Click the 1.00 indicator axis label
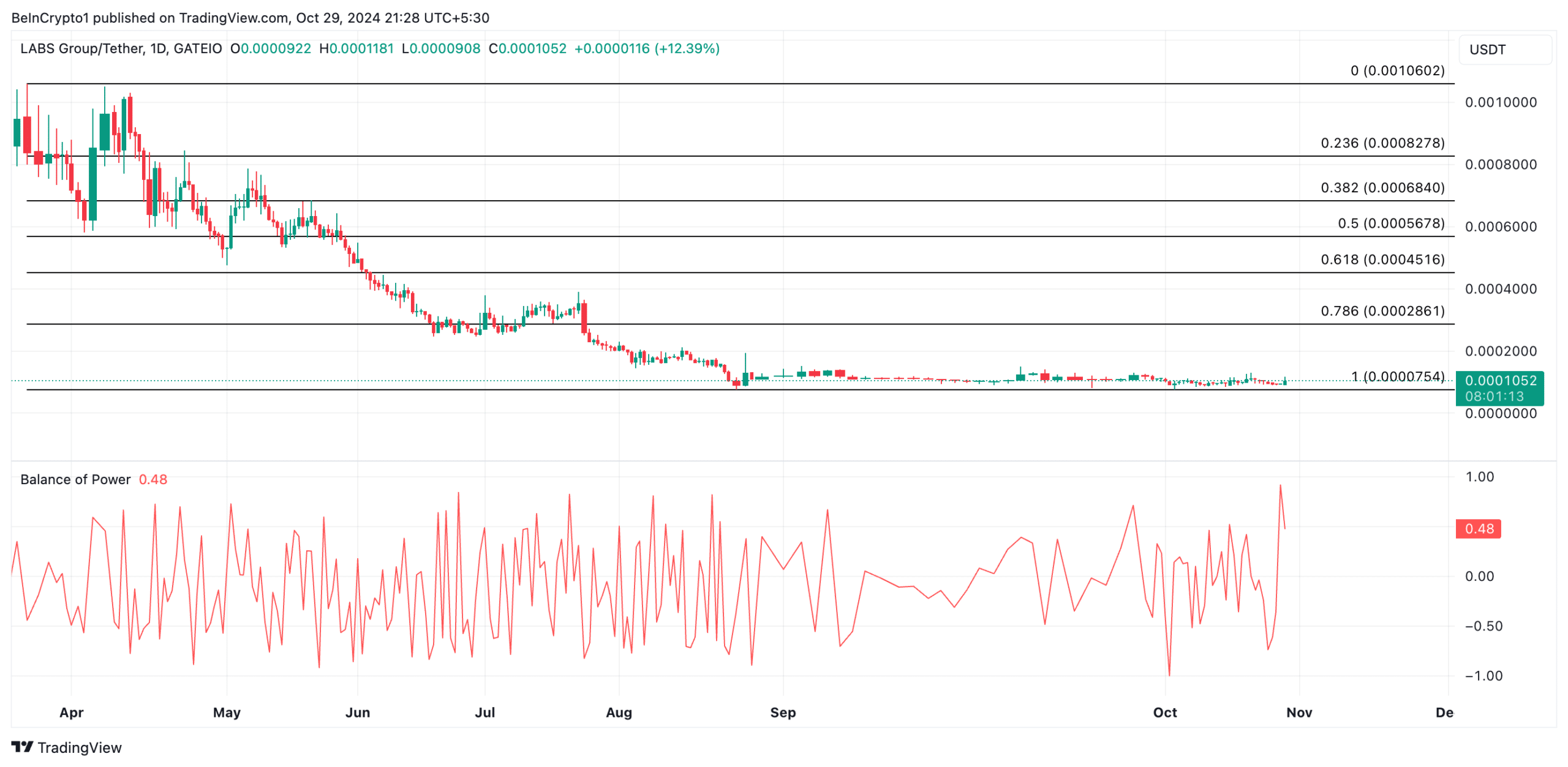The width and height of the screenshot is (1568, 767). tap(1479, 476)
